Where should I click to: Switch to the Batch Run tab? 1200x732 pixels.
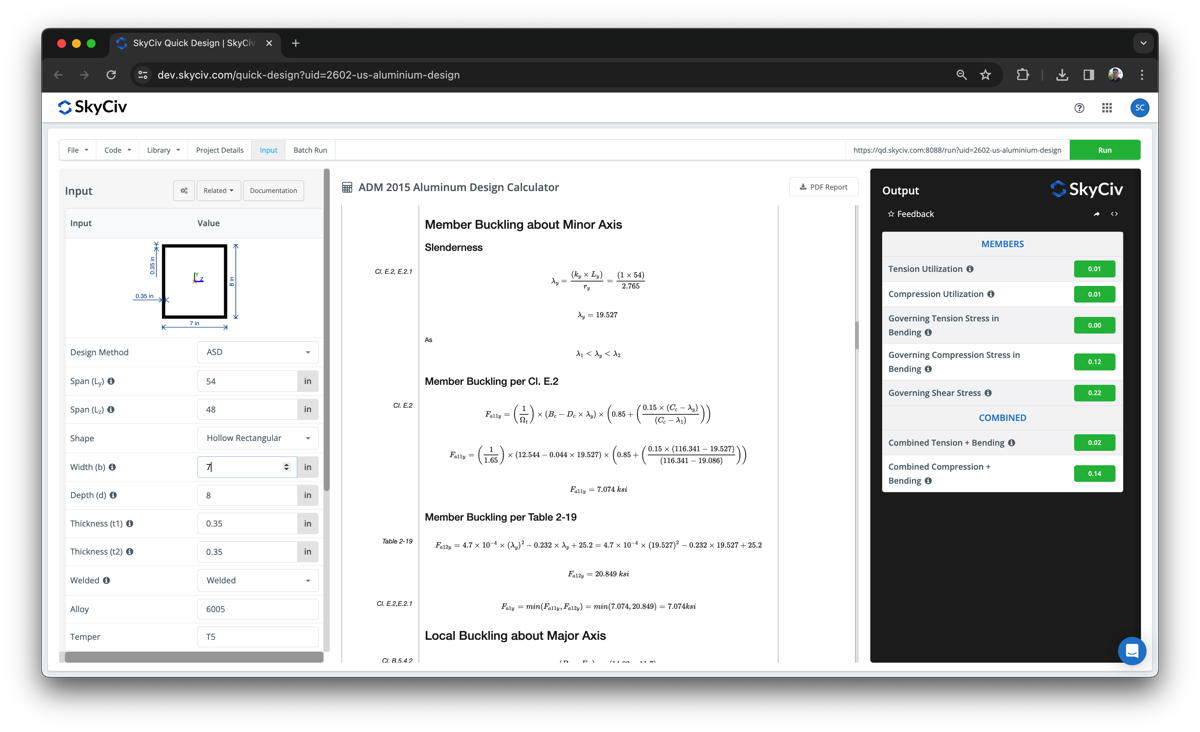pos(310,150)
